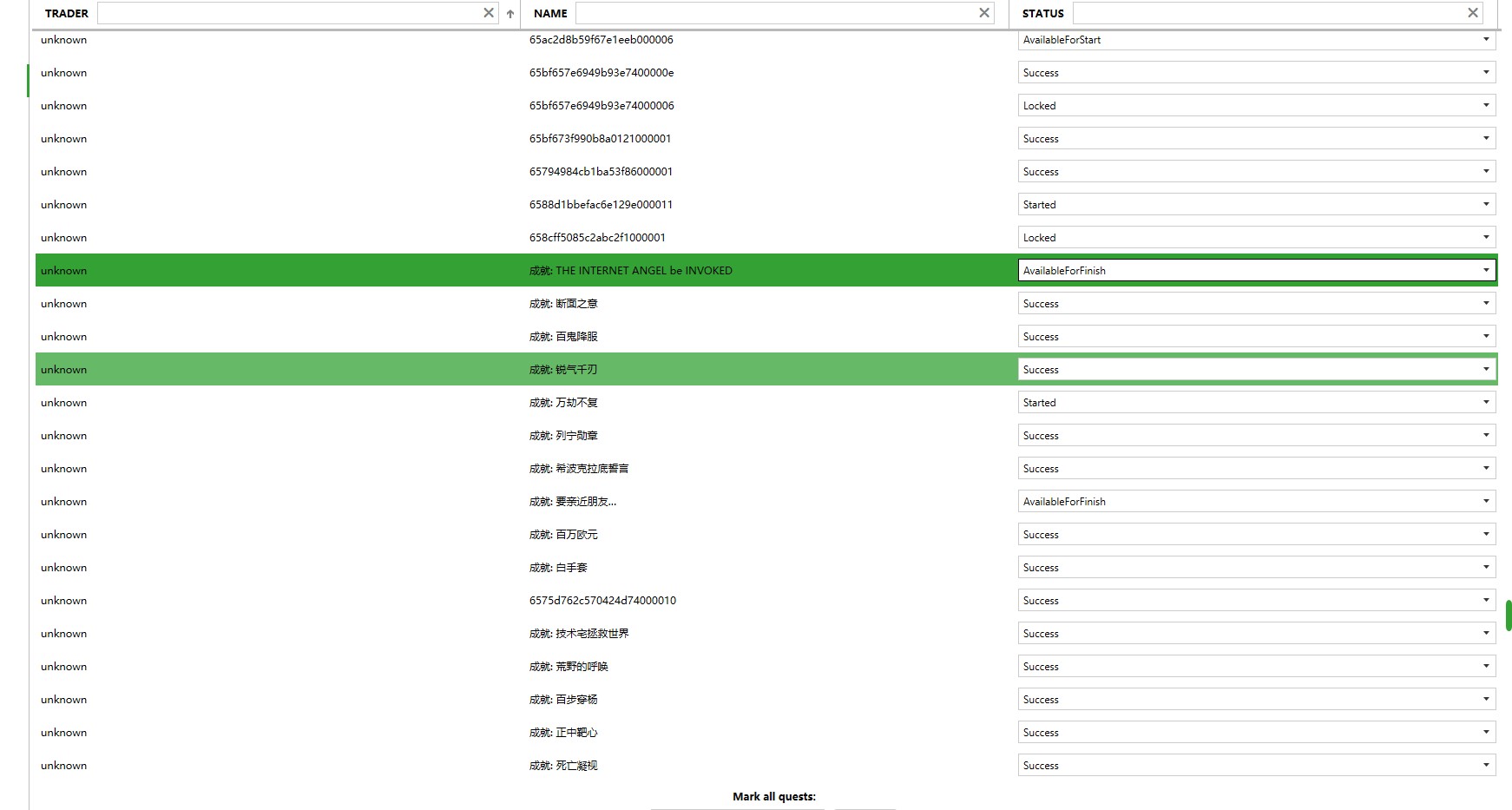Click the sort arrow beside TRADER filter
The height and width of the screenshot is (810, 1512).
510,14
